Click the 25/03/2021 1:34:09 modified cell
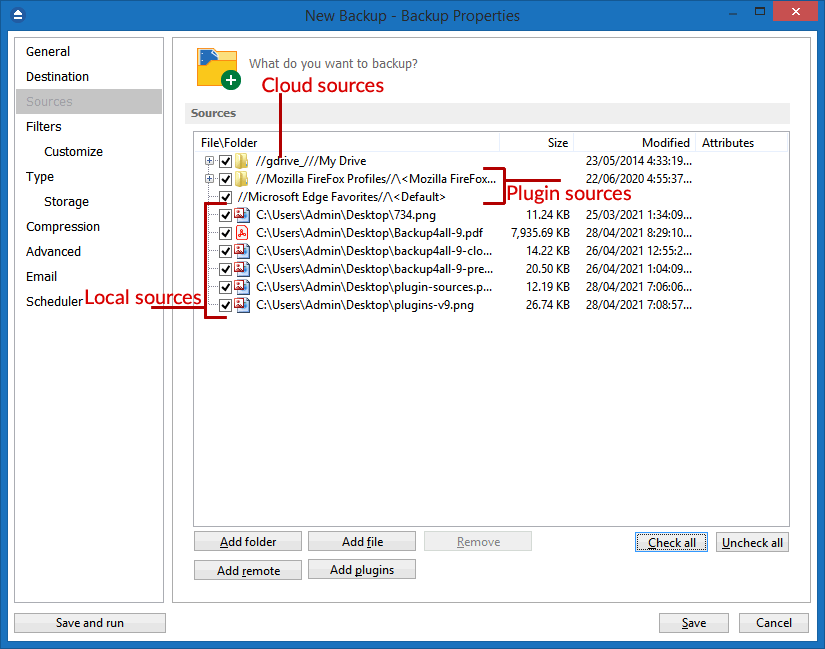The image size is (825, 649). coord(639,215)
